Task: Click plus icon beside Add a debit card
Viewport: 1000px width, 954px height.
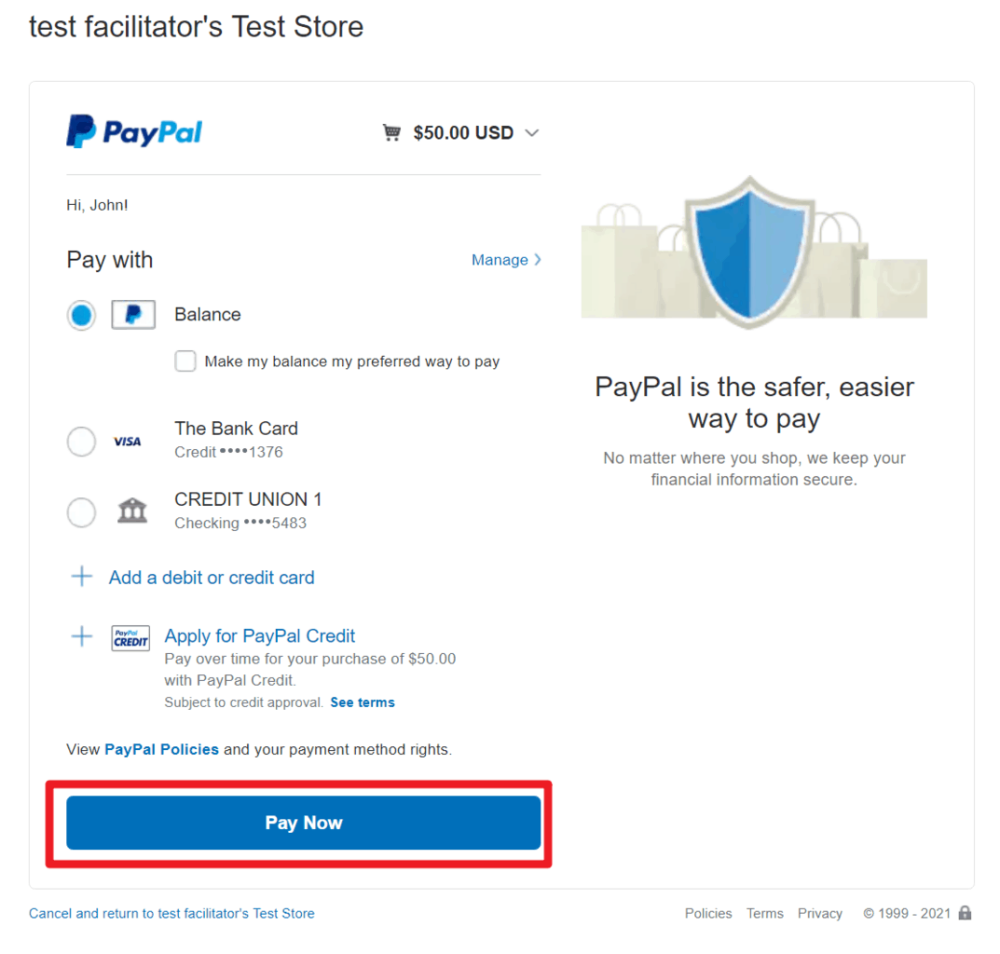Action: pos(82,576)
